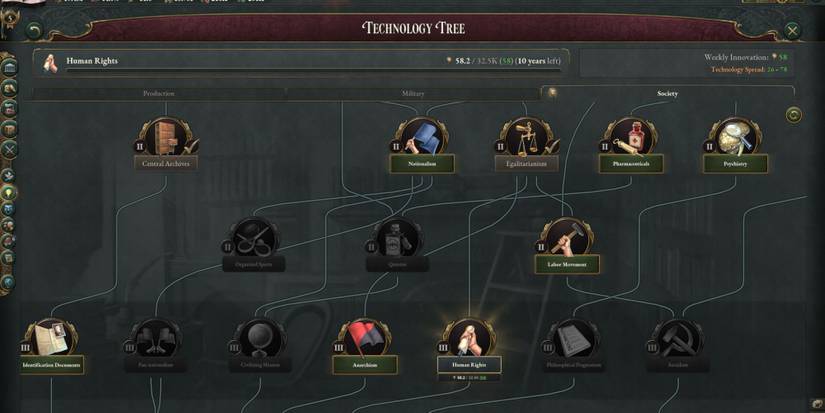Click the Human Rights research progress bar

tap(301, 61)
